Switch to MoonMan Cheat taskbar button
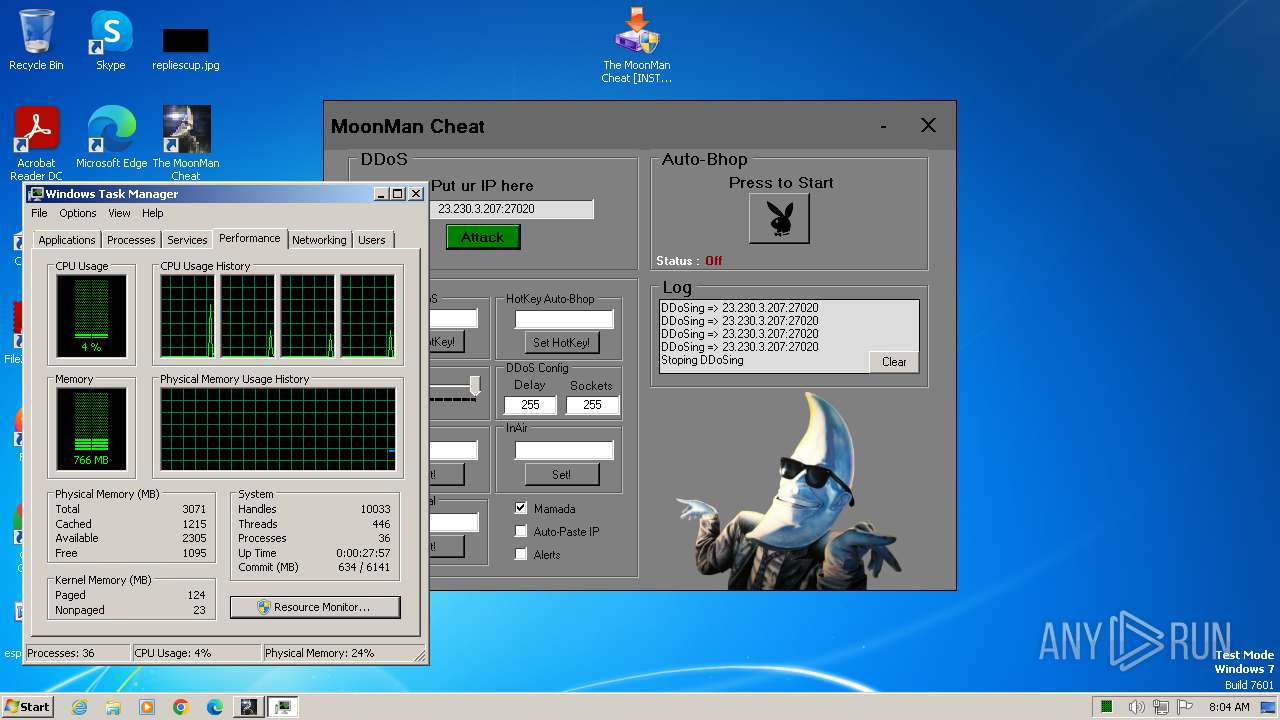Viewport: 1280px width, 720px height. pyautogui.click(x=248, y=707)
